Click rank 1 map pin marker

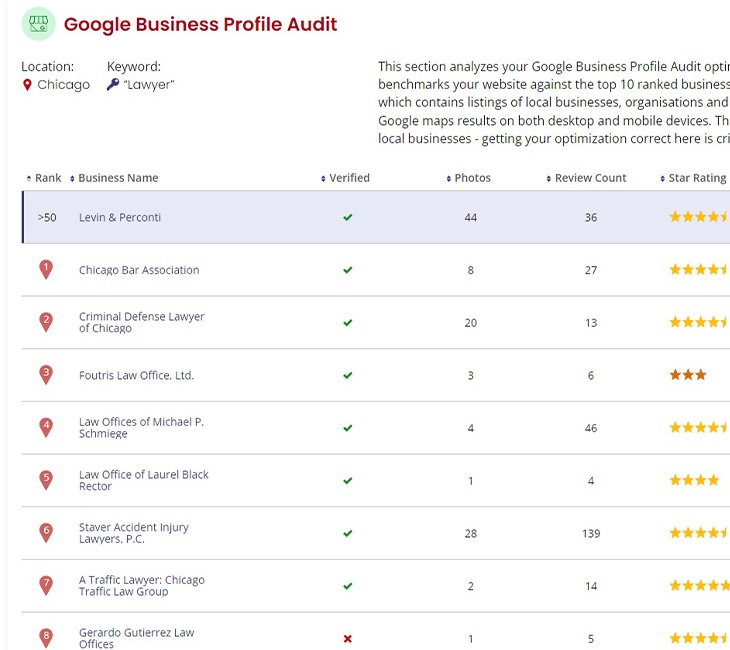point(45,269)
